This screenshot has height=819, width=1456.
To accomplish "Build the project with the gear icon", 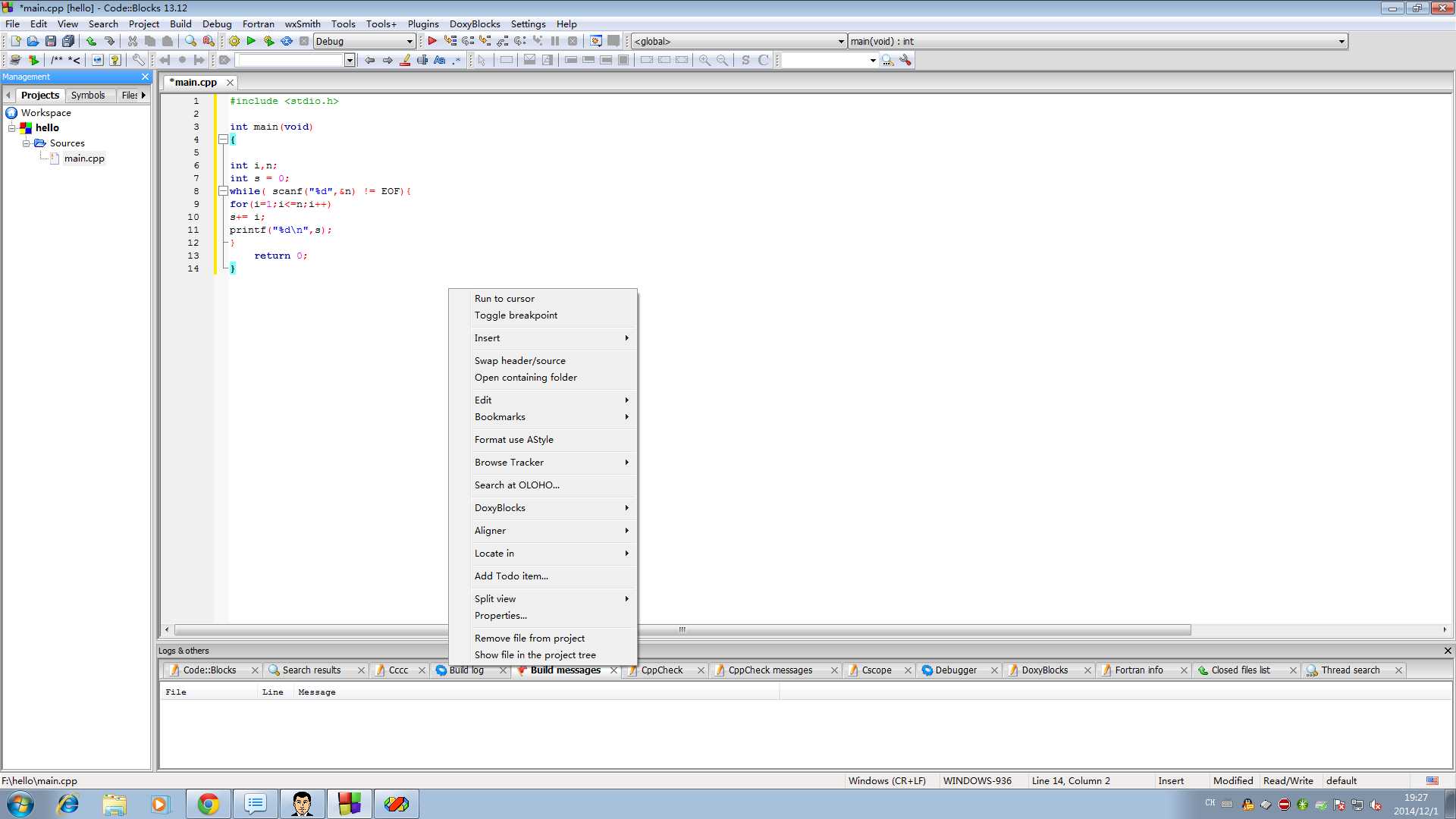I will pyautogui.click(x=234, y=41).
